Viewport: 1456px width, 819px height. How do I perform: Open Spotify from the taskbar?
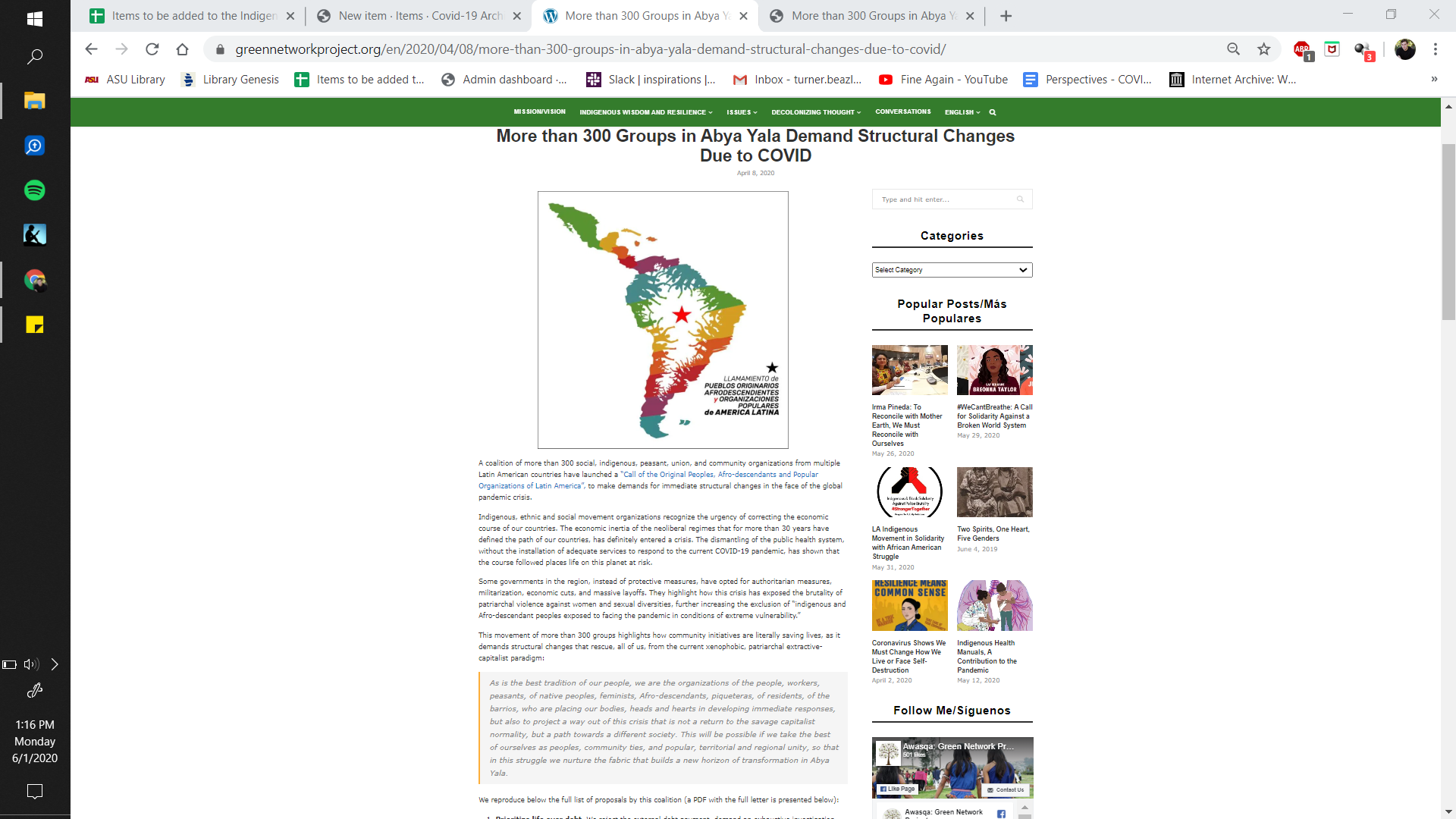click(34, 190)
